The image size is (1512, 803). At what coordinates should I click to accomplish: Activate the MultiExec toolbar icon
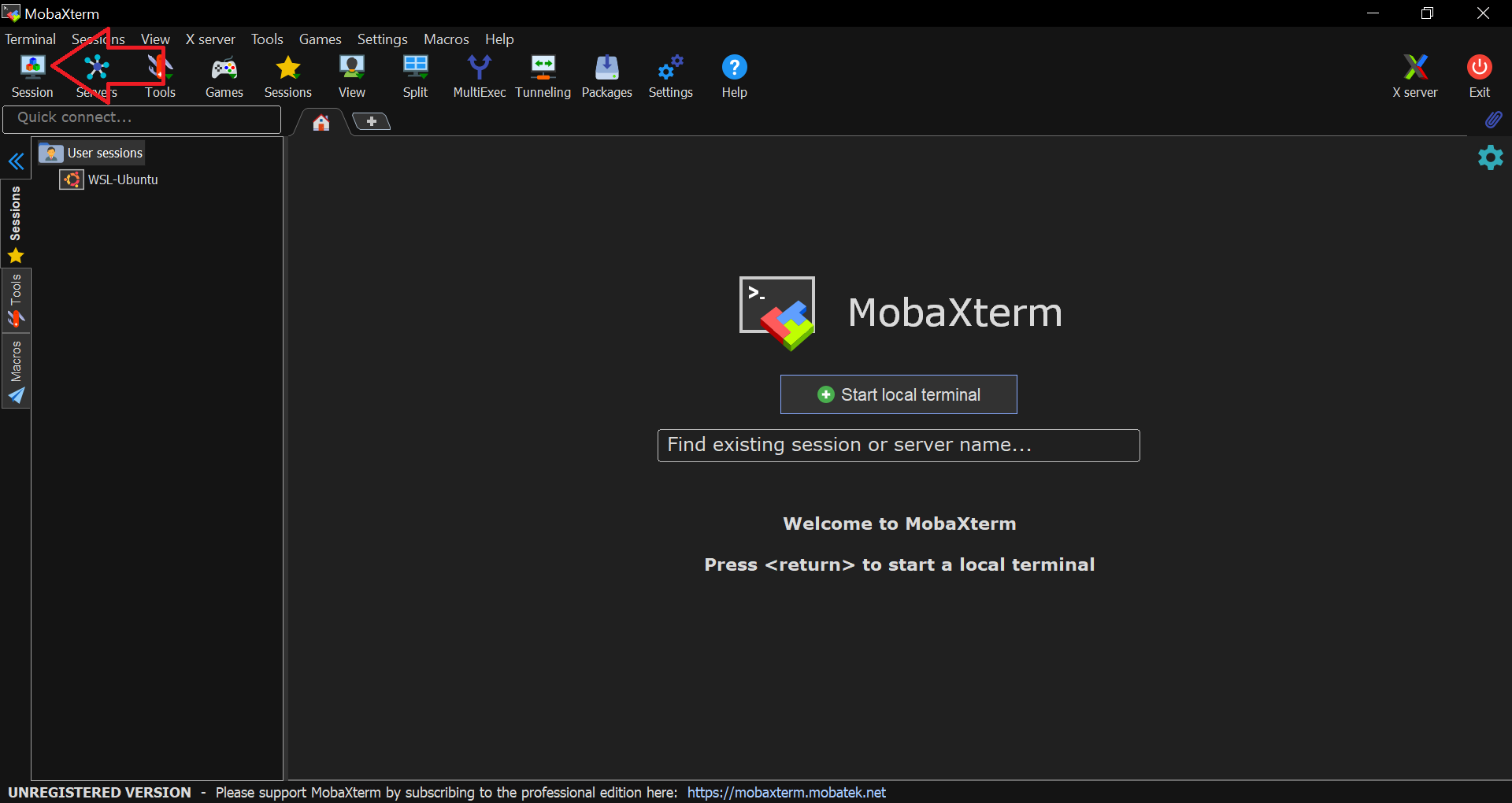pos(480,76)
